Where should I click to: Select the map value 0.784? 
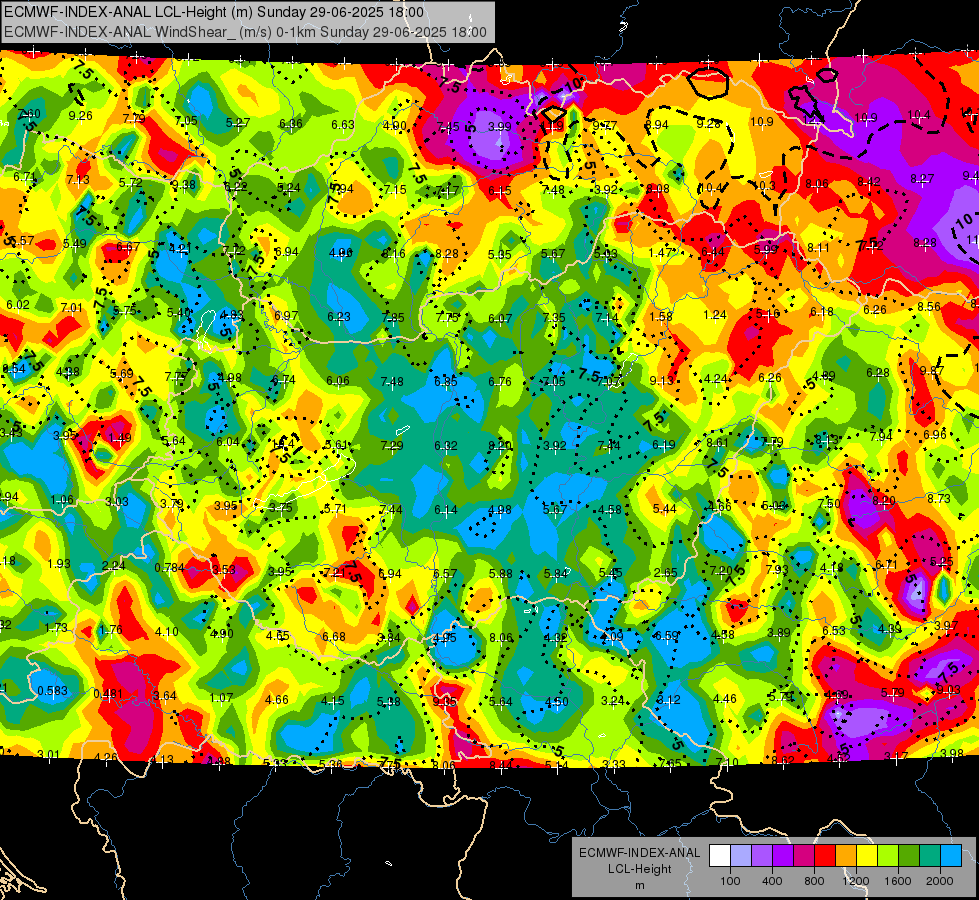coord(169,568)
